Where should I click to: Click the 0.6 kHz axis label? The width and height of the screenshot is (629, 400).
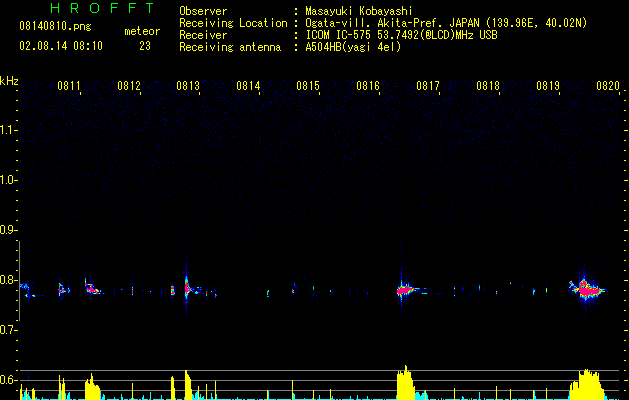[8, 380]
